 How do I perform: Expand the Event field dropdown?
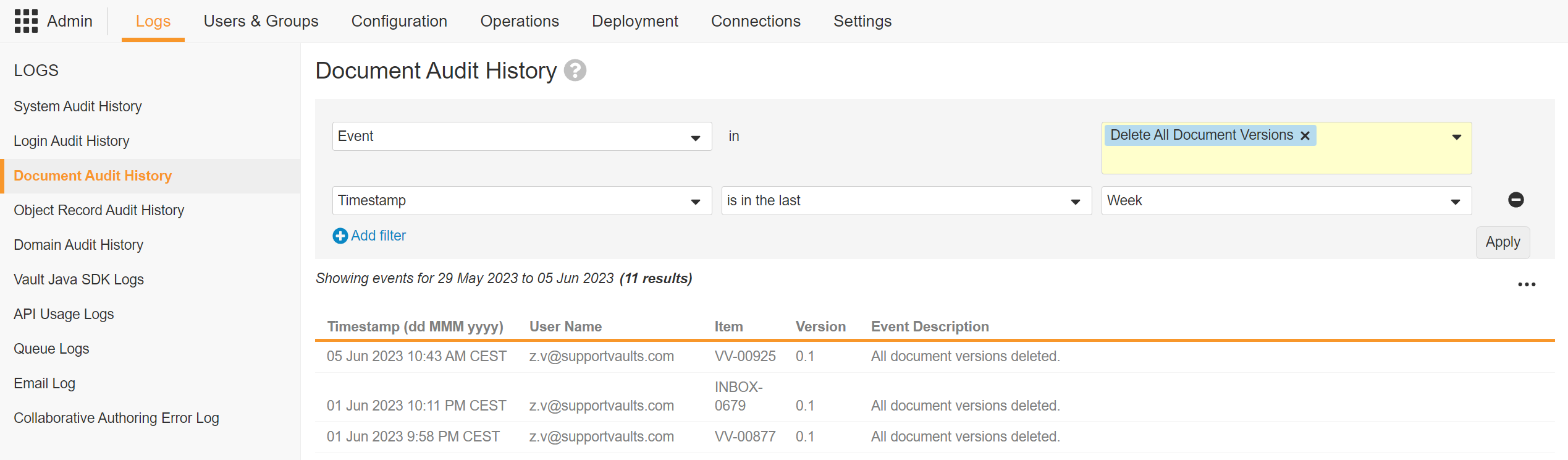[x=695, y=137]
